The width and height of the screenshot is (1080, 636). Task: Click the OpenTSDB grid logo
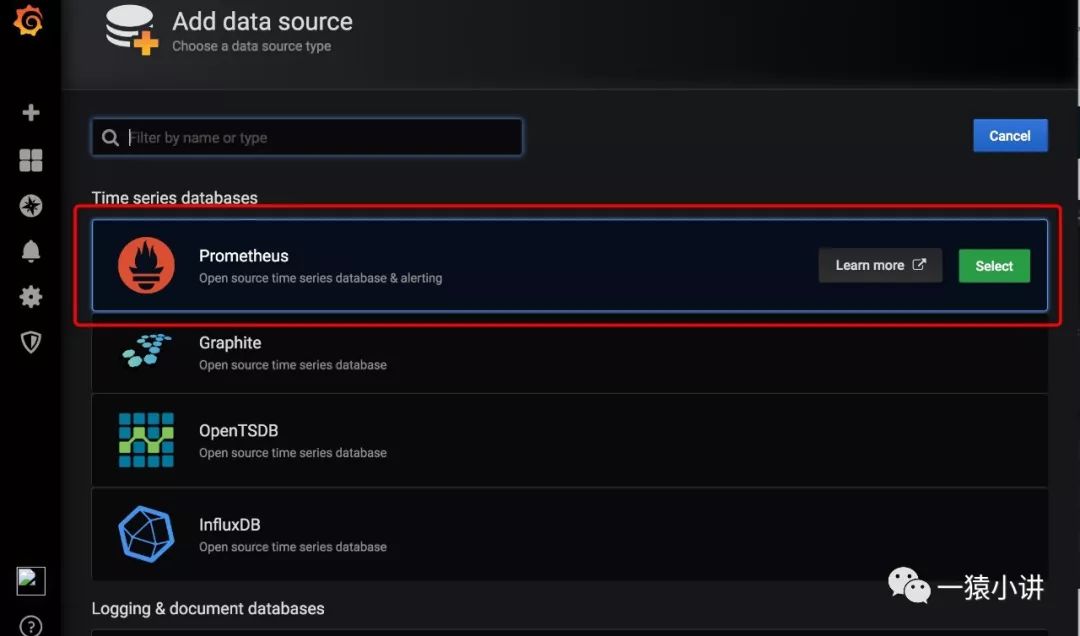tap(146, 440)
